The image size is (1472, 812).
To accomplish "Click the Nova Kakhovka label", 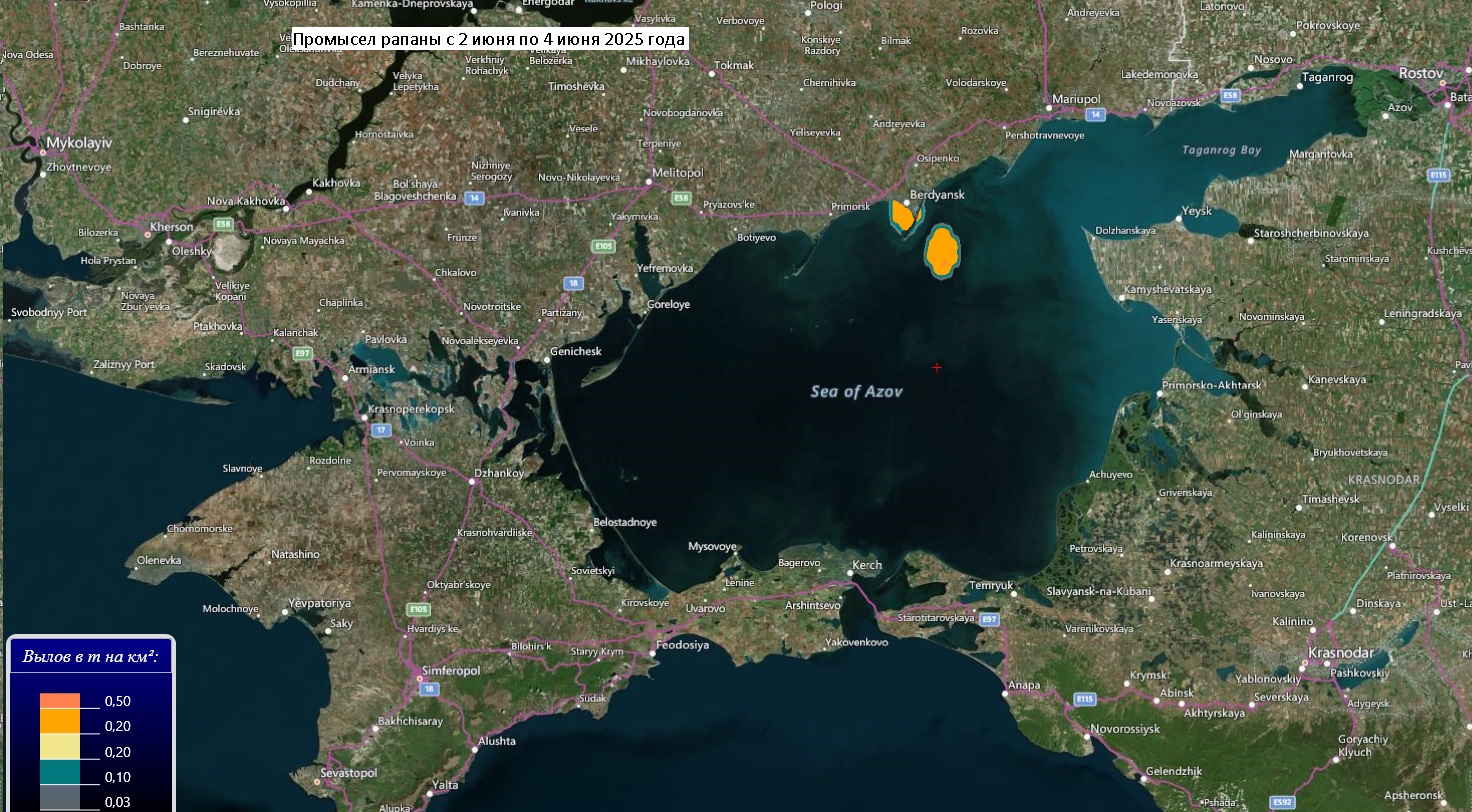I will (245, 201).
